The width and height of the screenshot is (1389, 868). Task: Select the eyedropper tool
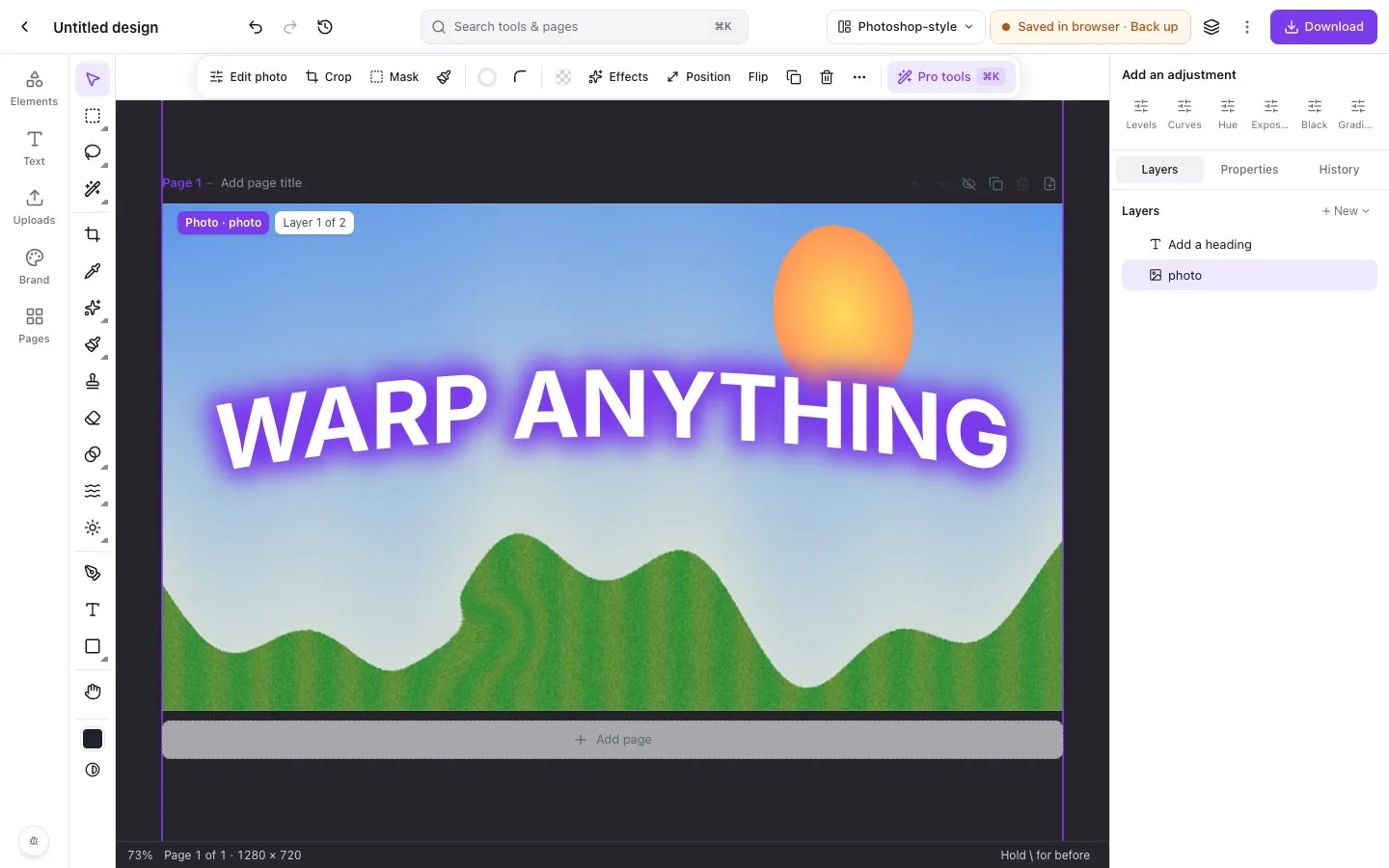[93, 271]
